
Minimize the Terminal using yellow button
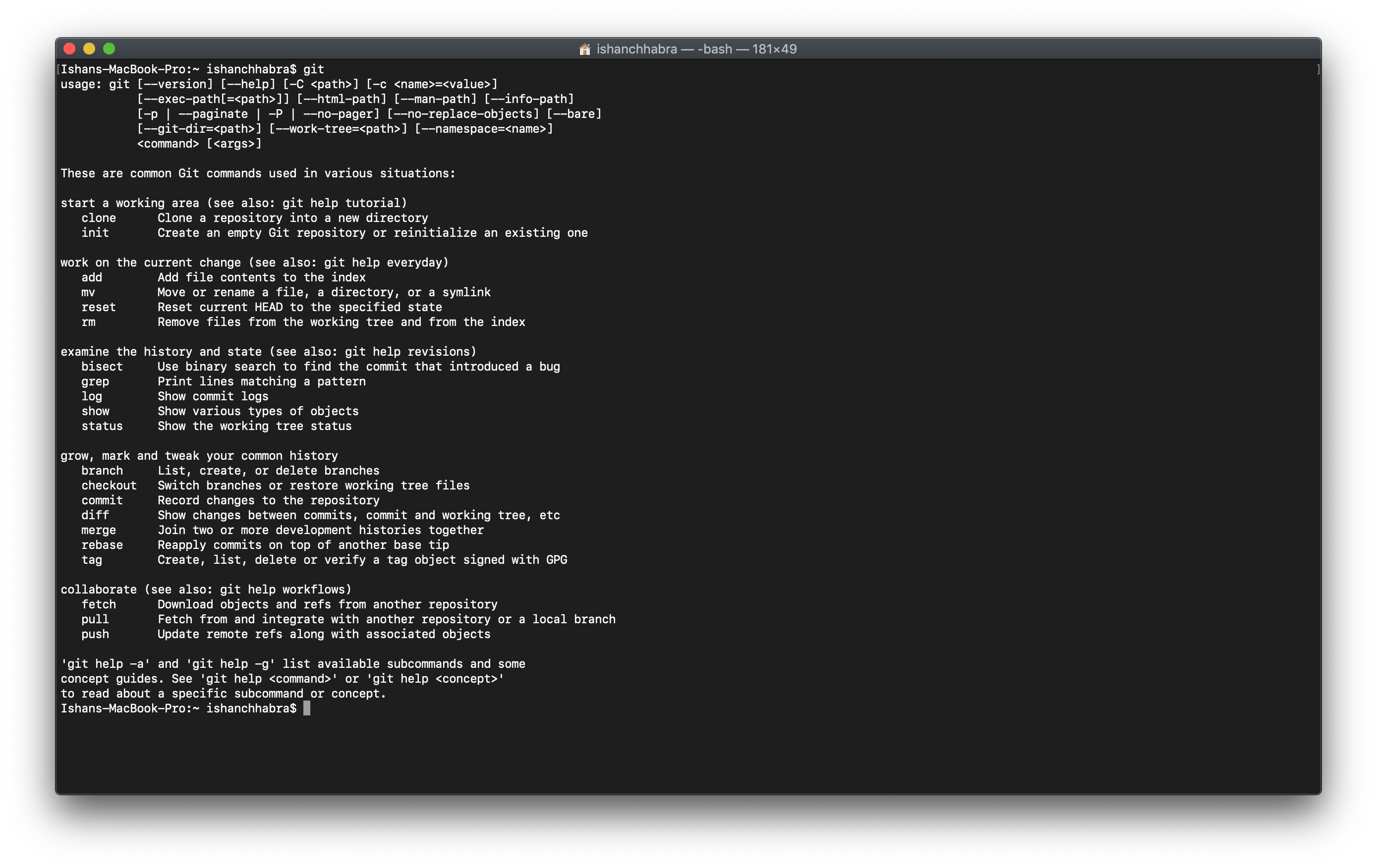(89, 49)
